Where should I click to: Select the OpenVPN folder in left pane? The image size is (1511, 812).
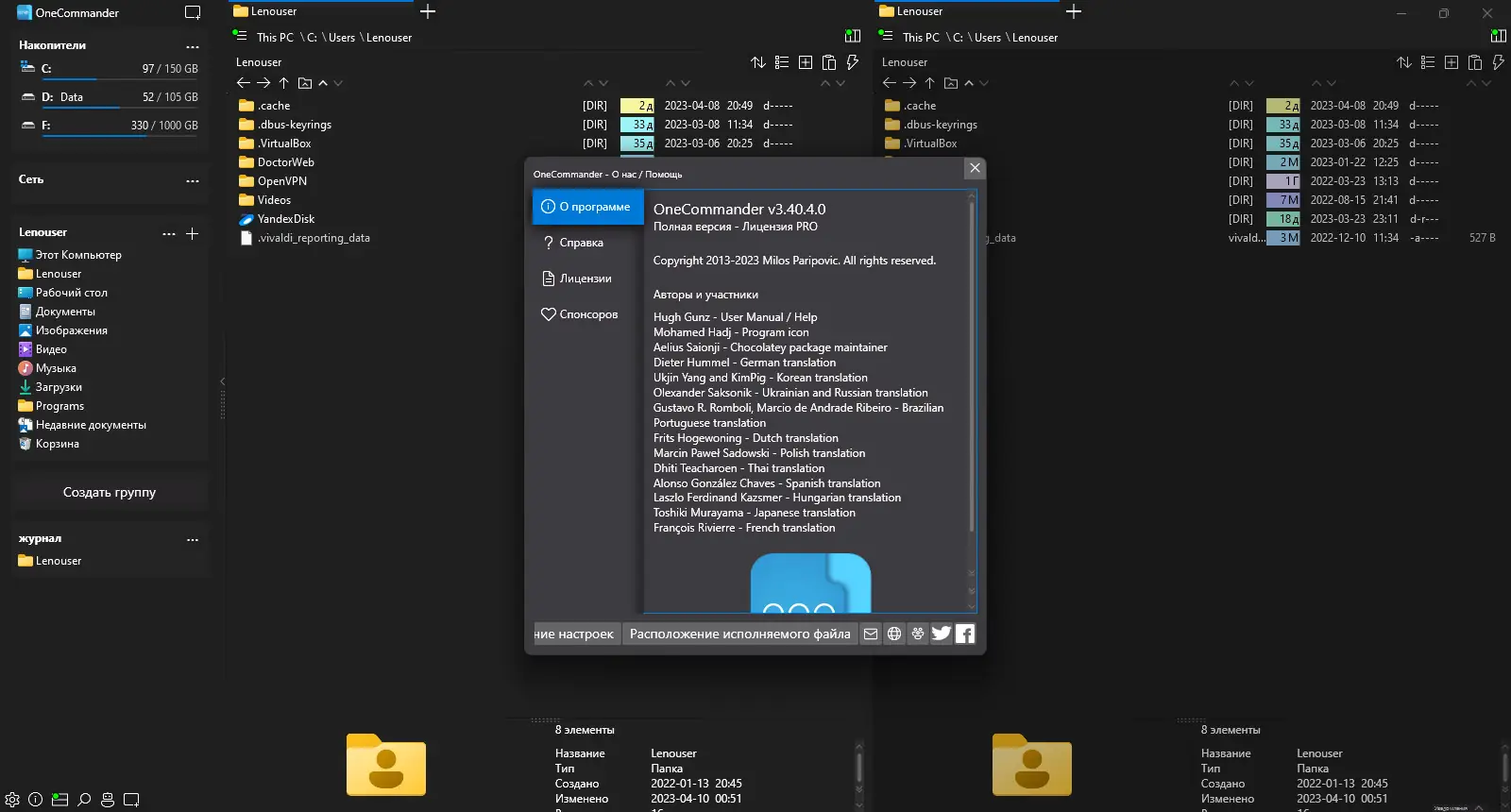tap(282, 181)
